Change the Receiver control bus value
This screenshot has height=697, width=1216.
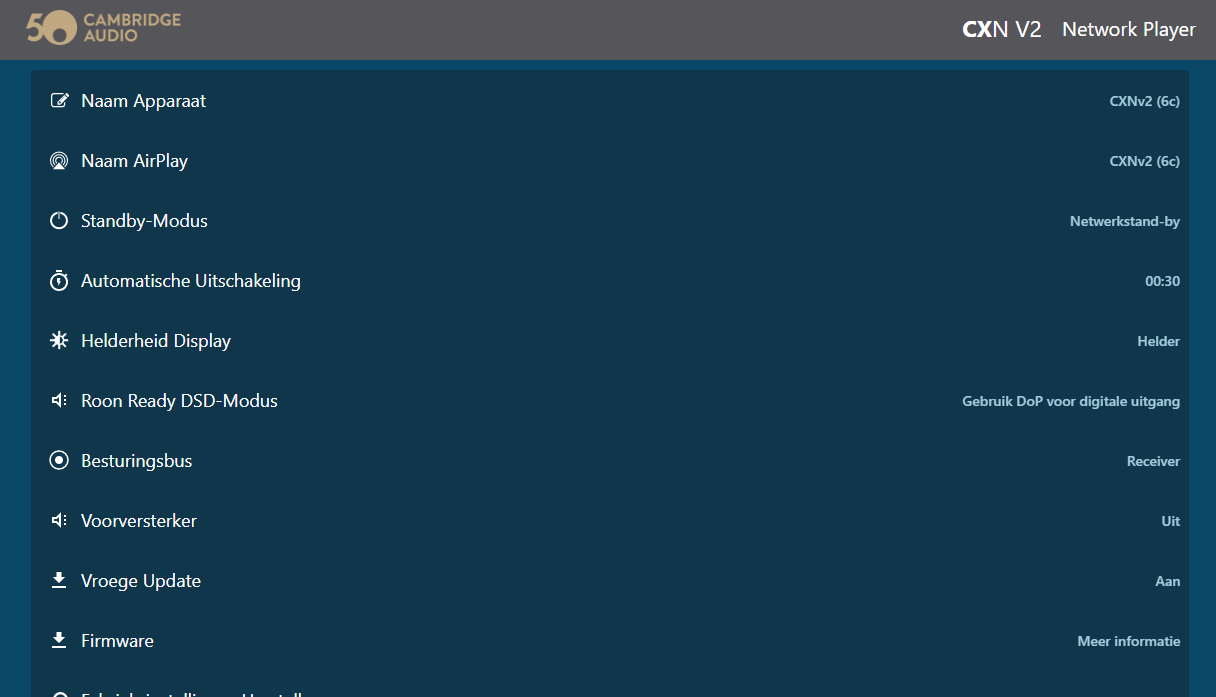coord(1154,461)
